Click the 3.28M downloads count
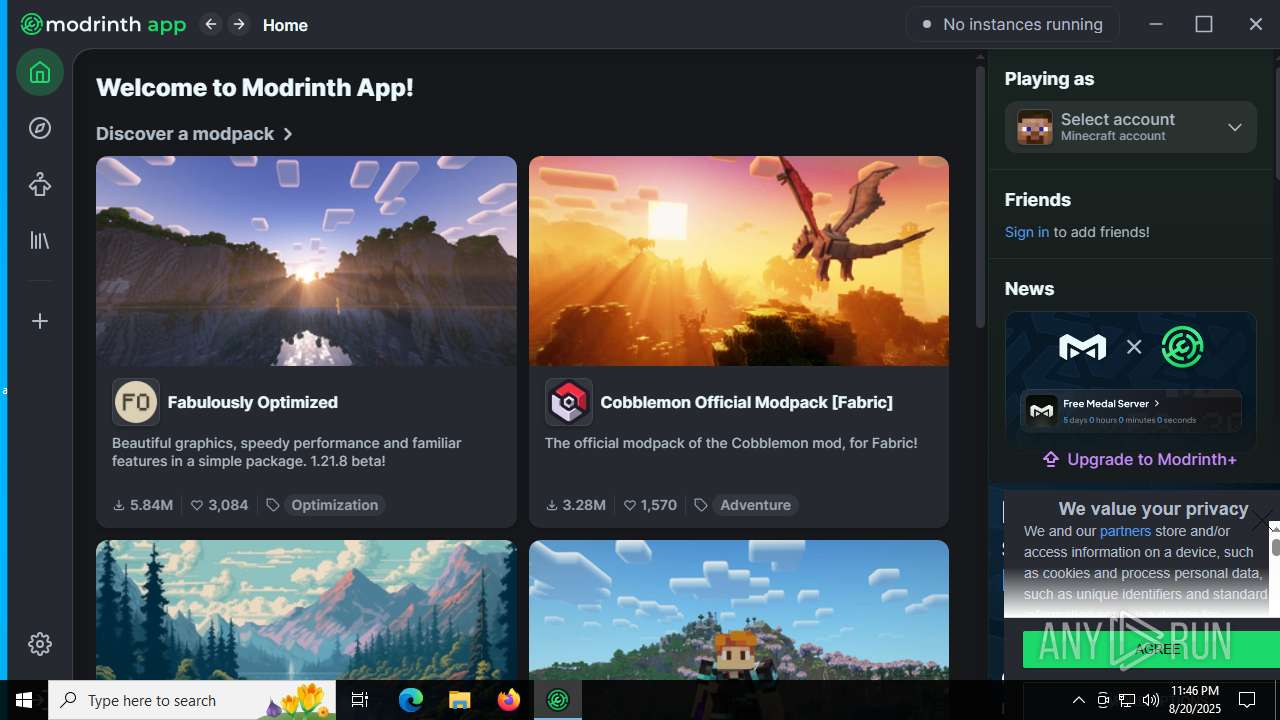 coord(576,505)
